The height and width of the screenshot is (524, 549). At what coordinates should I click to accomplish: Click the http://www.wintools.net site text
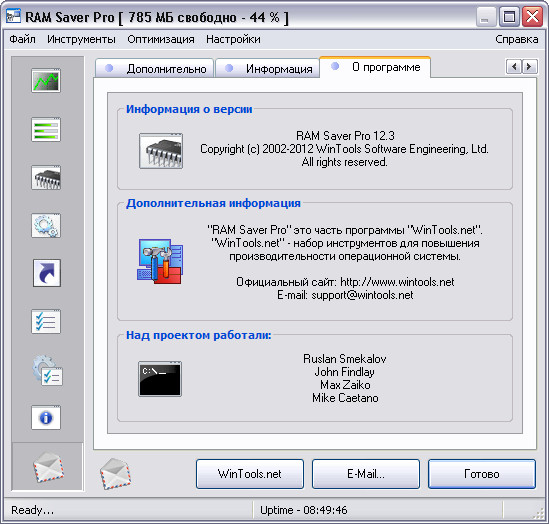coord(397,282)
